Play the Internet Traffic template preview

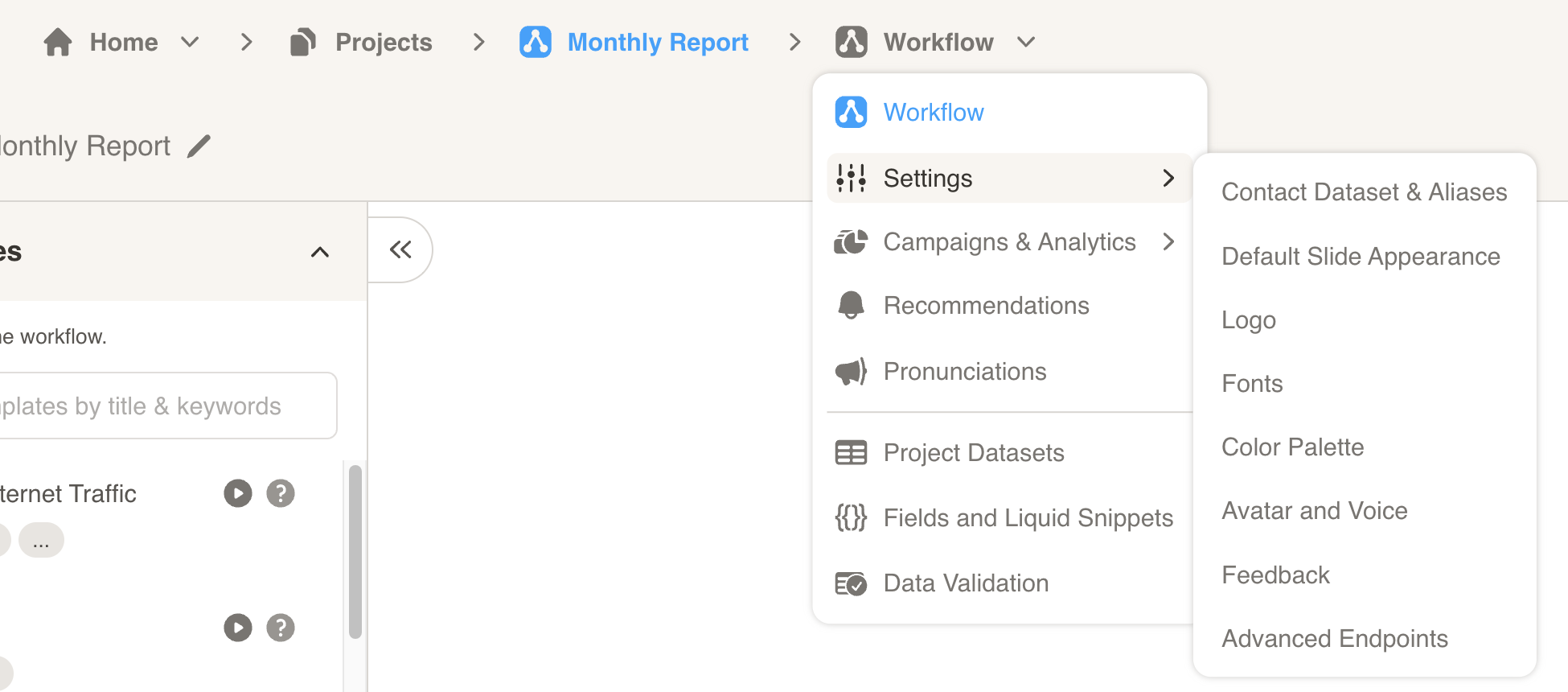pyautogui.click(x=238, y=493)
